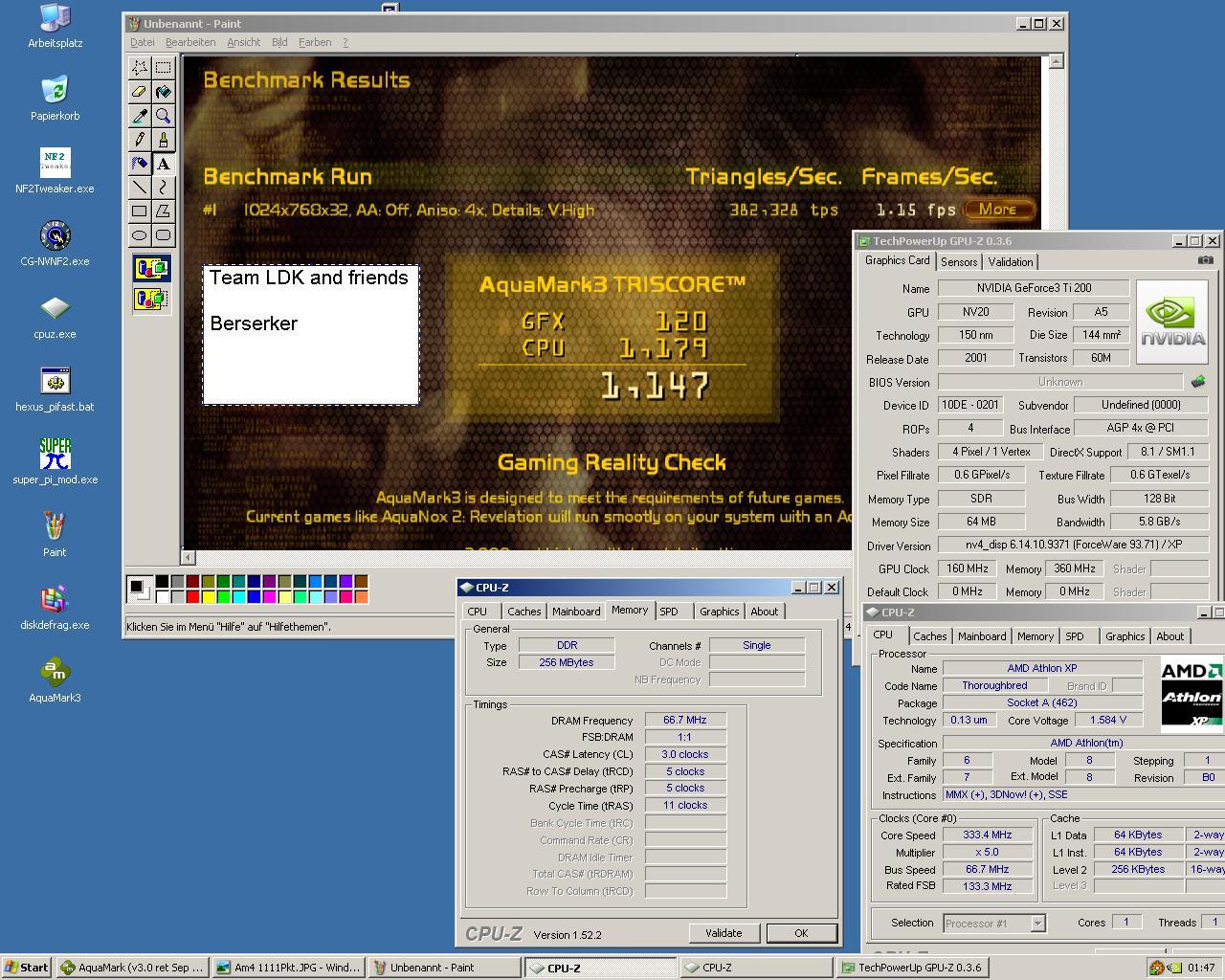Screen dimensions: 1225x980
Task: Switch to Mainboard tab in front CPU-Z
Action: (x=576, y=612)
